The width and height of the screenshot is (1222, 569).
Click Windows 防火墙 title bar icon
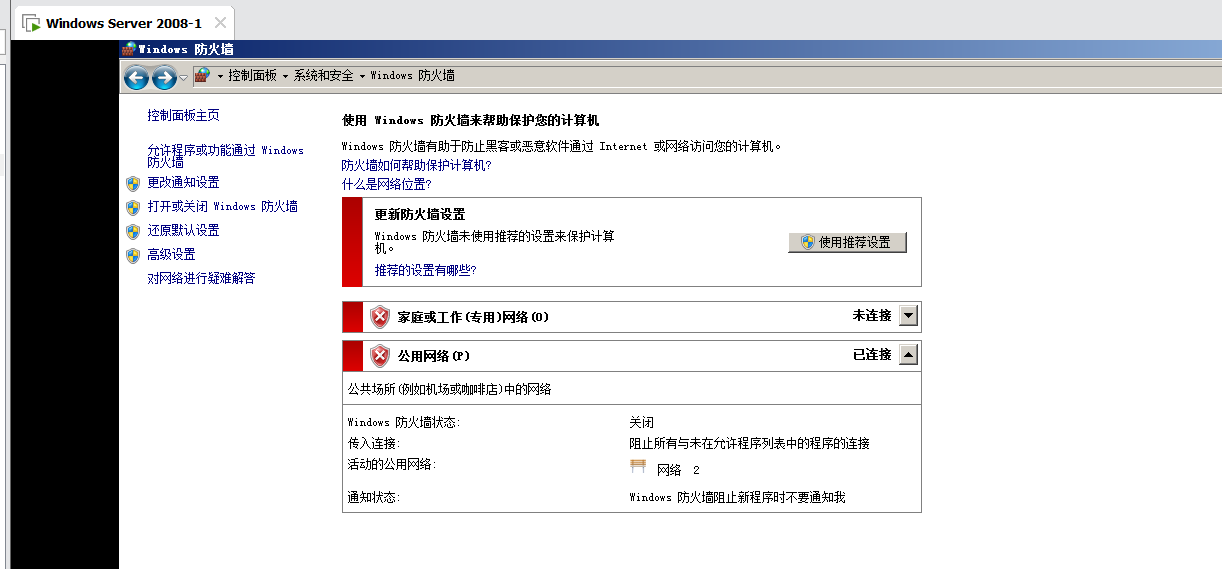click(128, 48)
